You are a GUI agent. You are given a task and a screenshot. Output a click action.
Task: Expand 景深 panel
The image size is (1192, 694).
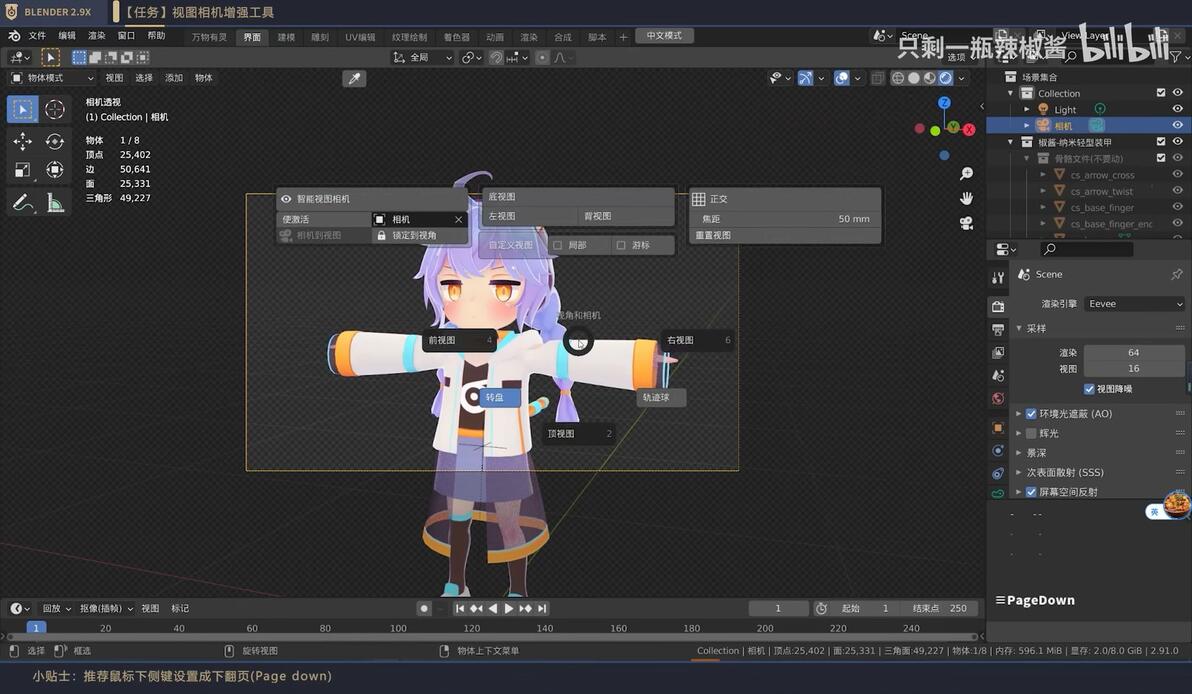[x=1019, y=453]
